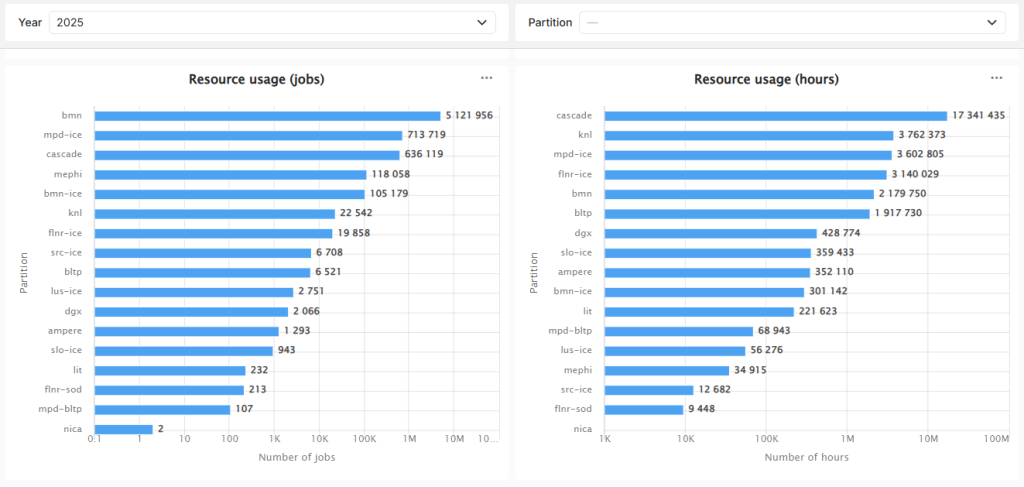Screen dimensions: 1024x487
Task: Open the hours chart three-dot menu
Action: coord(996,78)
